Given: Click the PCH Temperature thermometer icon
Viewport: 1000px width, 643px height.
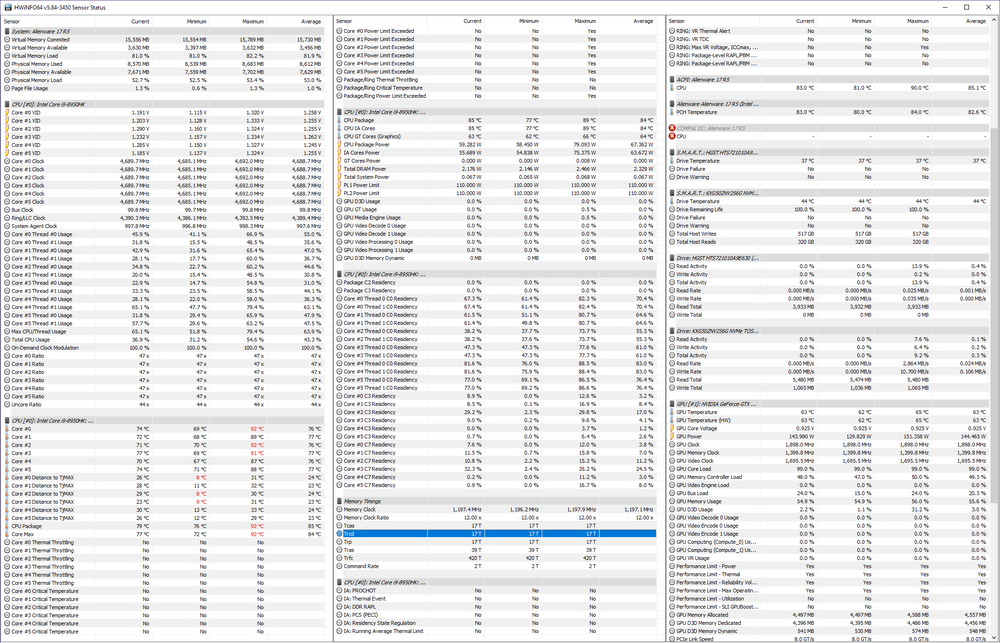Looking at the screenshot, I should [671, 112].
